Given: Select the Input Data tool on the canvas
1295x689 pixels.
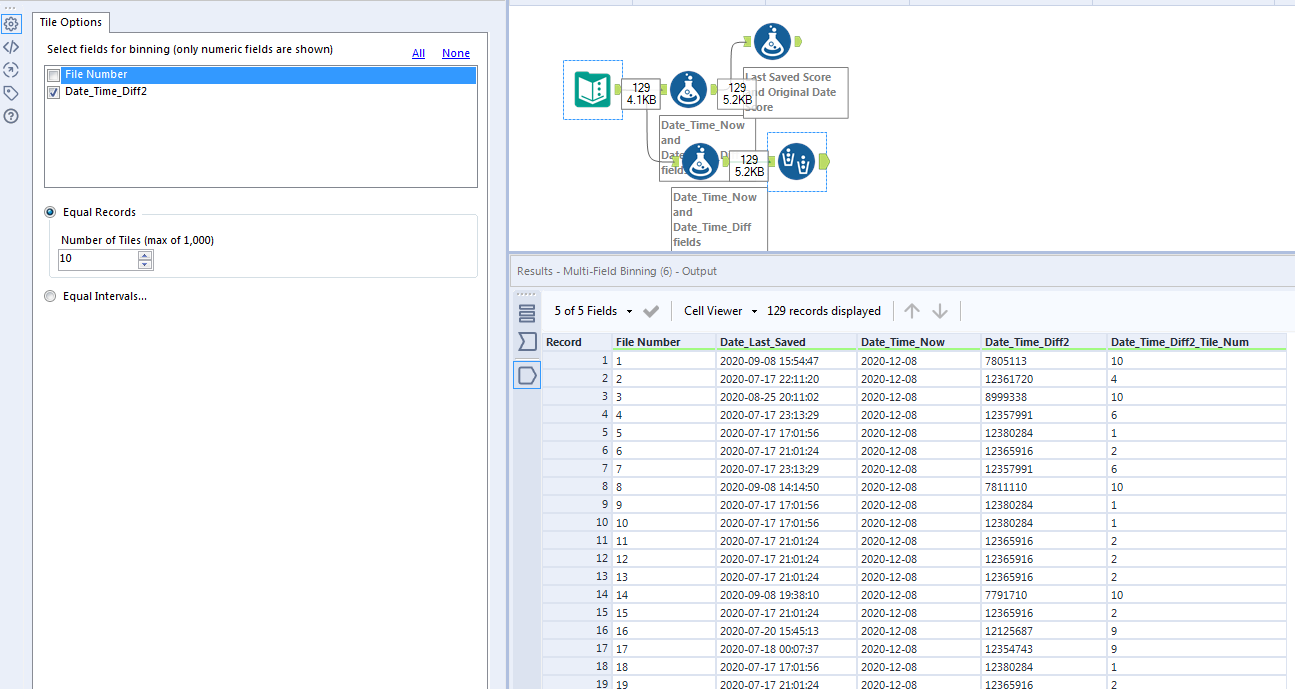Looking at the screenshot, I should coord(593,90).
